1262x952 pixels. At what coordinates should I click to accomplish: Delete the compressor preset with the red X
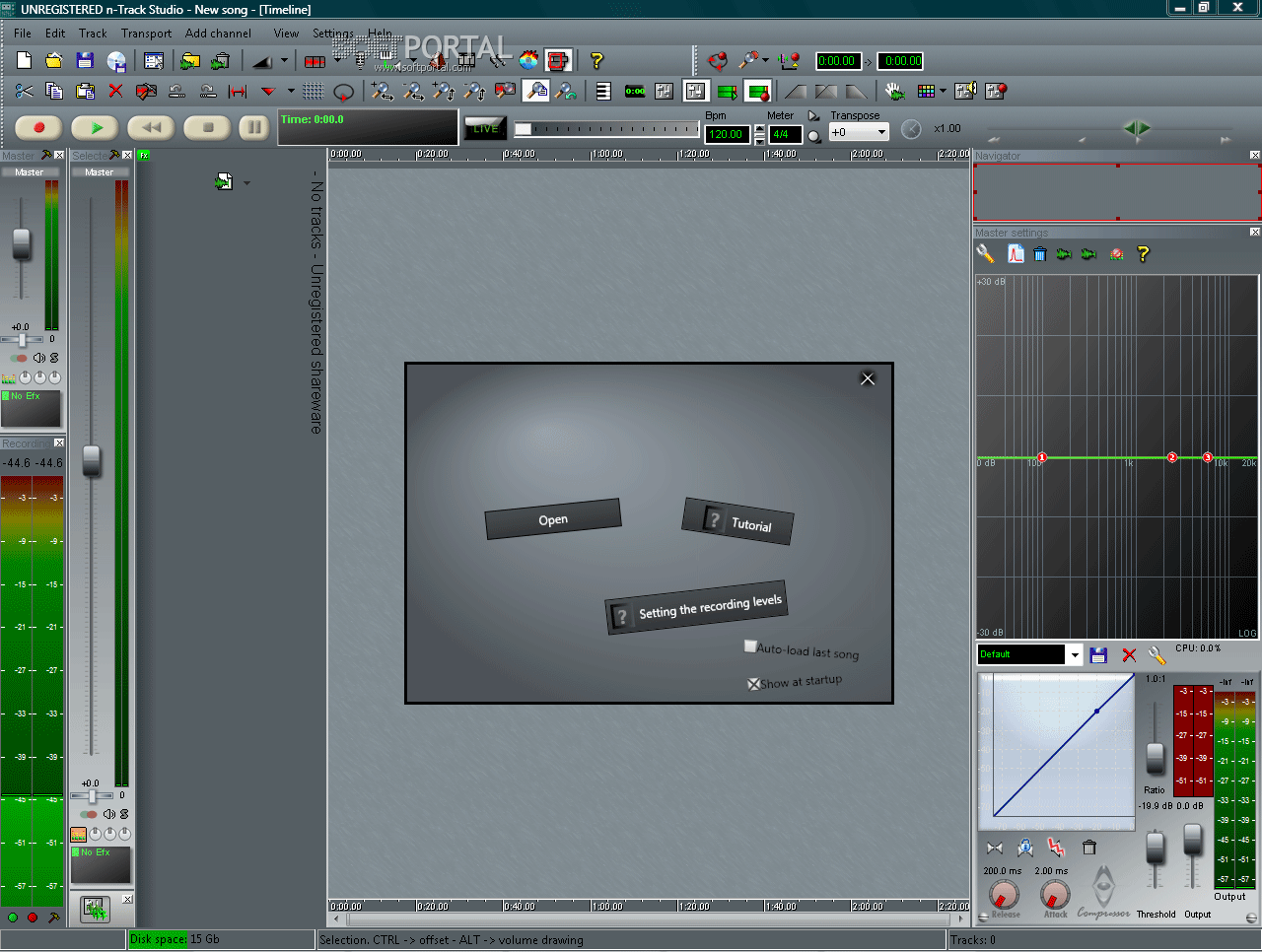(1129, 655)
